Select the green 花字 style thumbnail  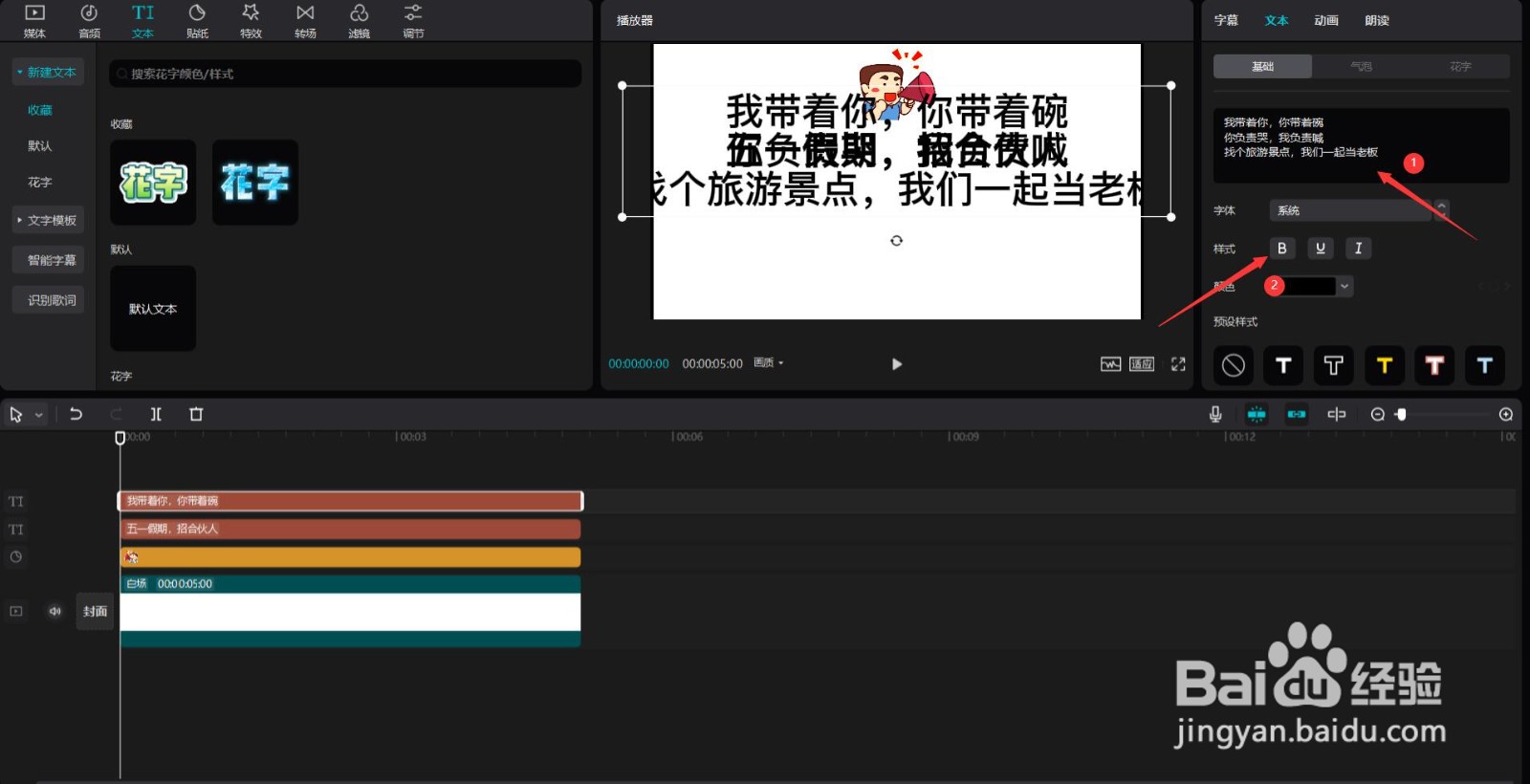[153, 183]
